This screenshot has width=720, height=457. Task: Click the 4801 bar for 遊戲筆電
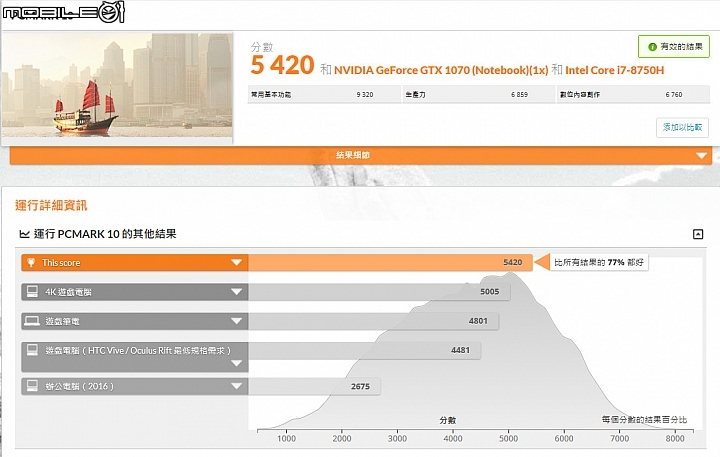coord(374,321)
